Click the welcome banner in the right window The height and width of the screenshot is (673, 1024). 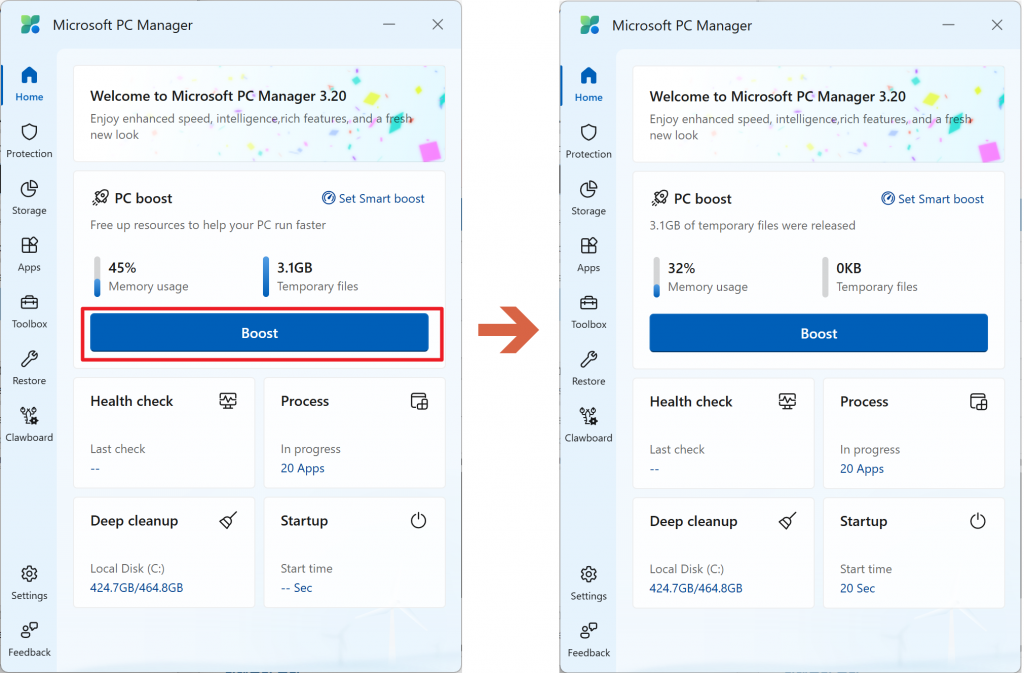tap(818, 114)
